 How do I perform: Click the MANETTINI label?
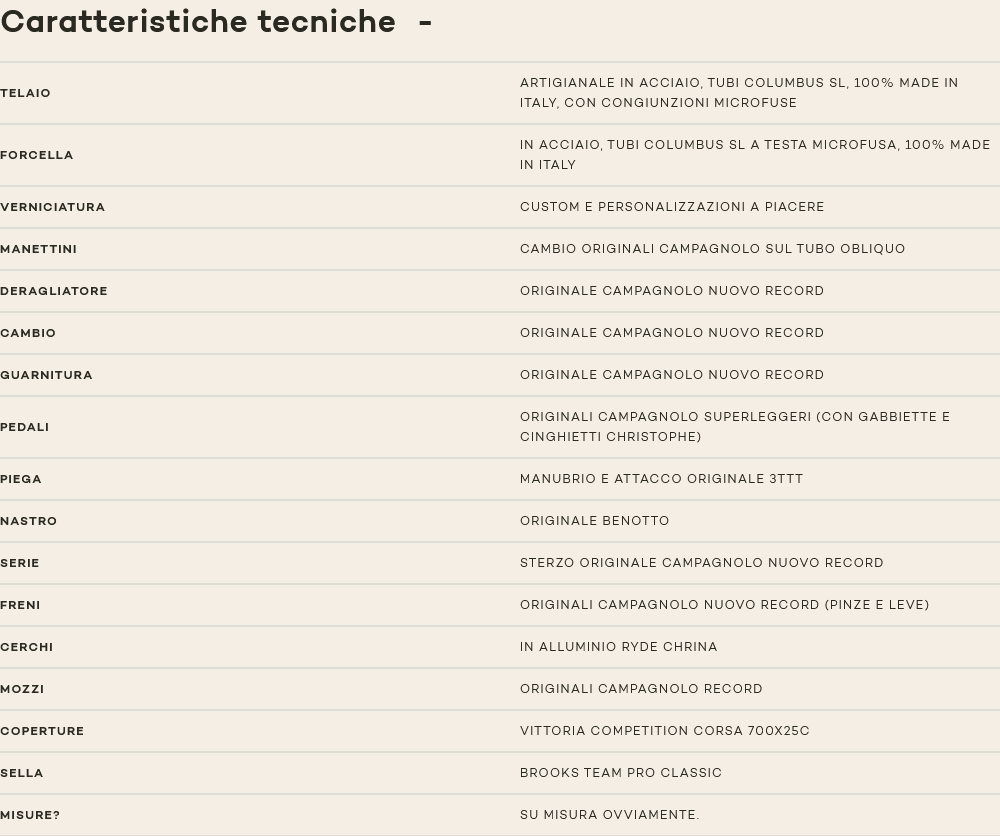[39, 249]
